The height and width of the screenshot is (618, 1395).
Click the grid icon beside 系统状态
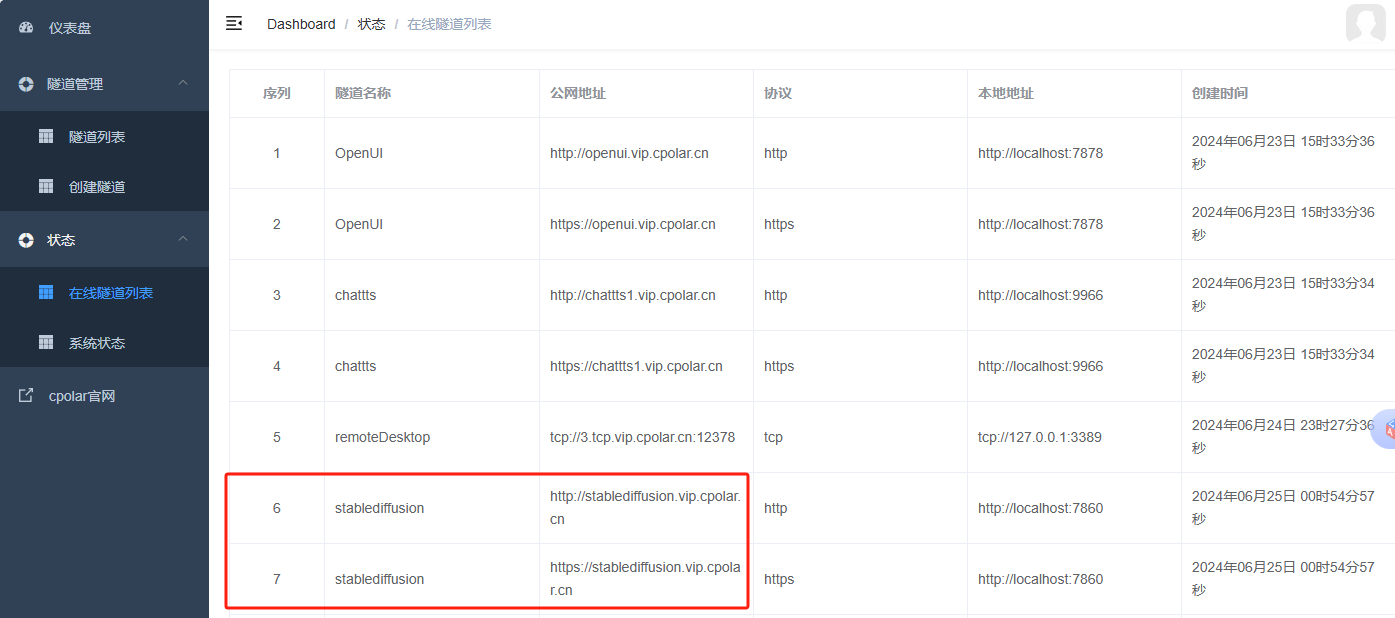coord(46,342)
